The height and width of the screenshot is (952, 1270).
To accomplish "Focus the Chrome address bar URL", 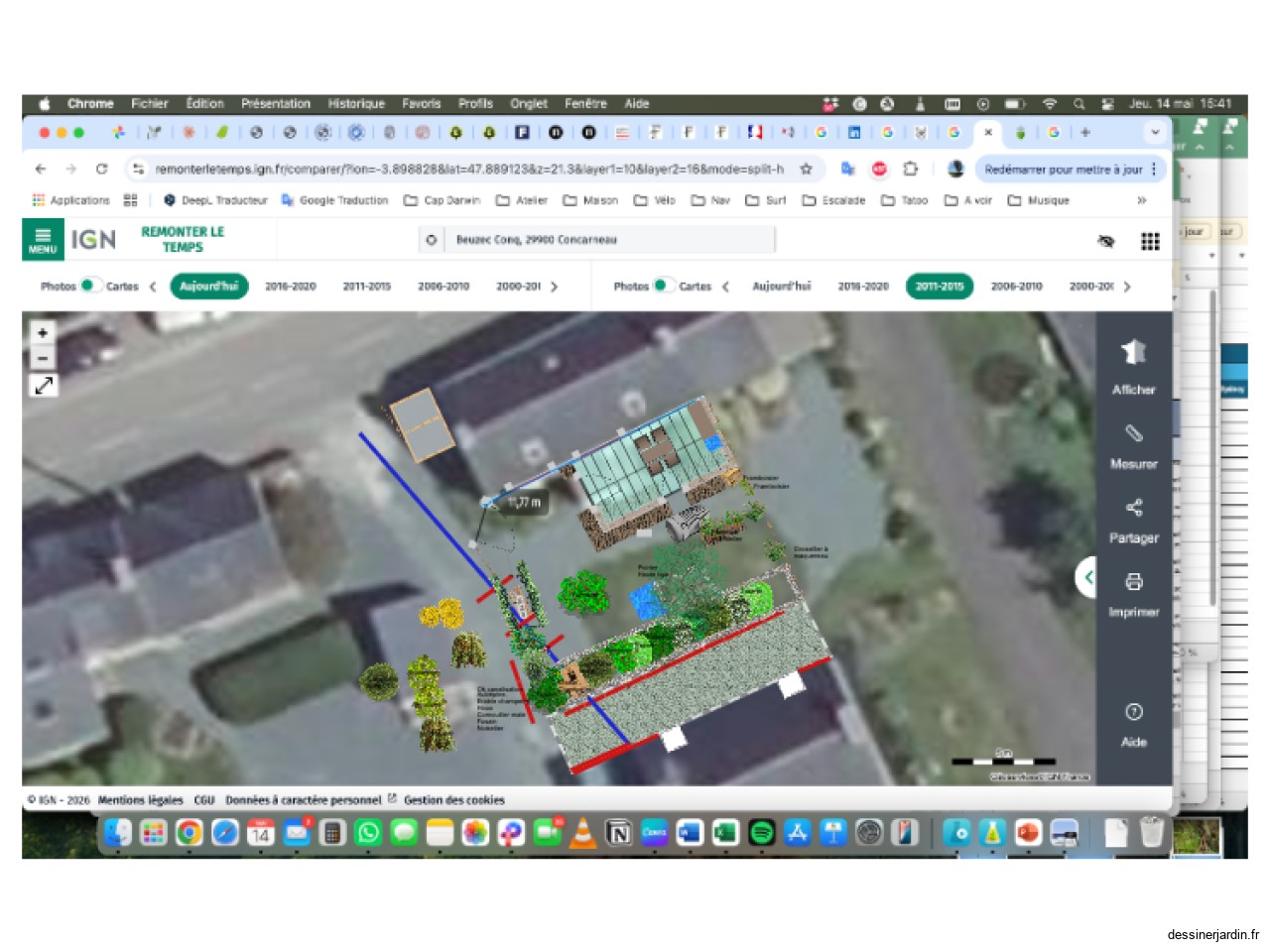I will click(x=469, y=170).
